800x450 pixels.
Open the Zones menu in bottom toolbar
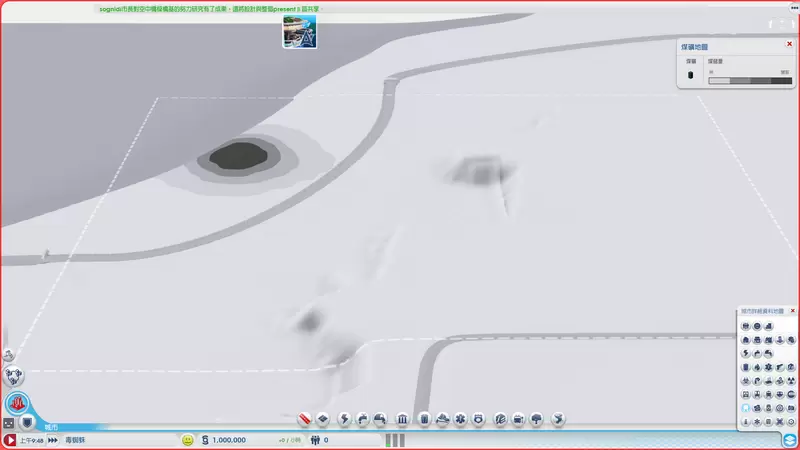[x=323, y=419]
